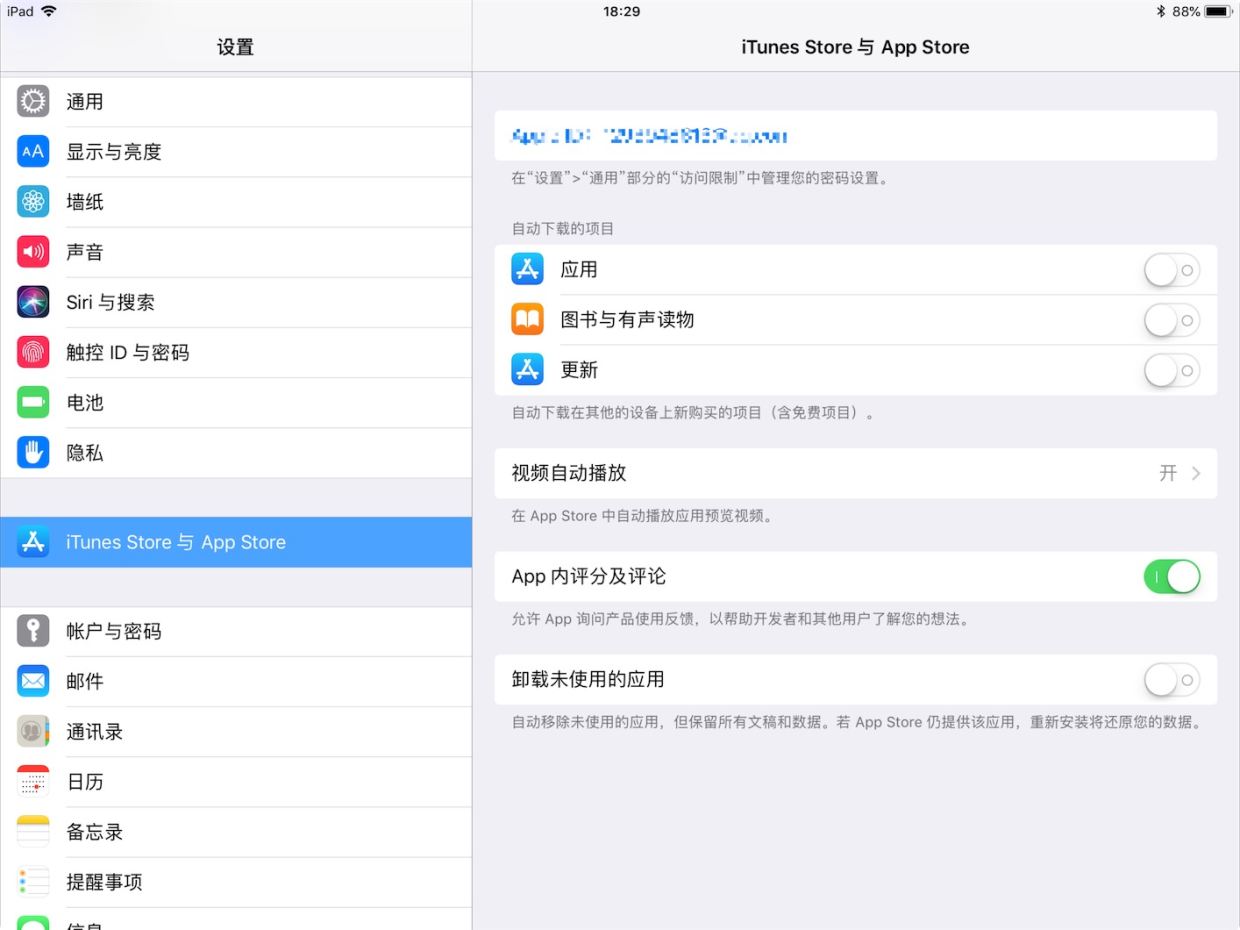Viewport: 1240px width, 930px height.
Task: Tap the 图书与有声读物 Books icon
Action: tap(527, 319)
